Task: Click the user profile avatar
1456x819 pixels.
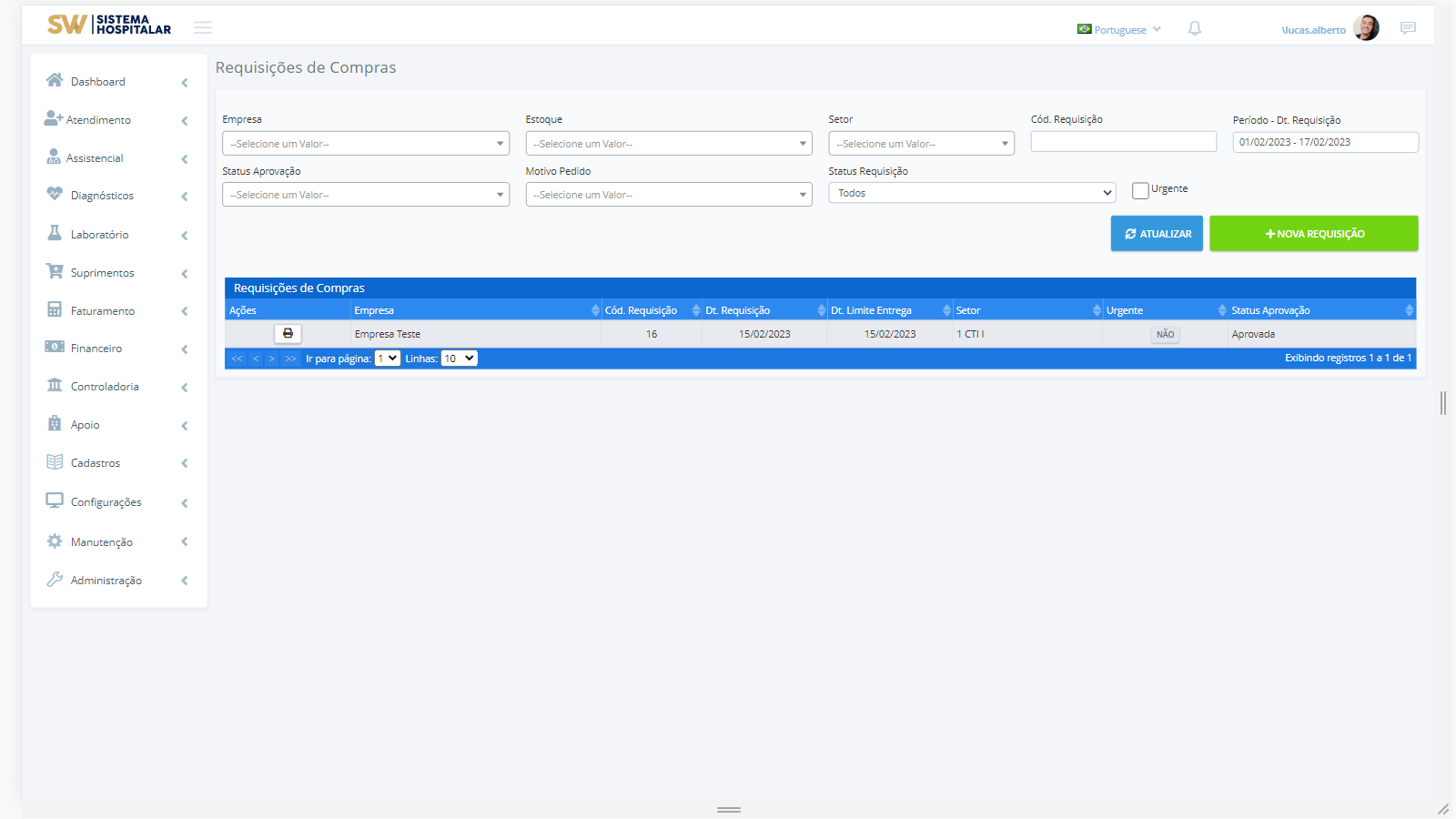Action: 1366,28
